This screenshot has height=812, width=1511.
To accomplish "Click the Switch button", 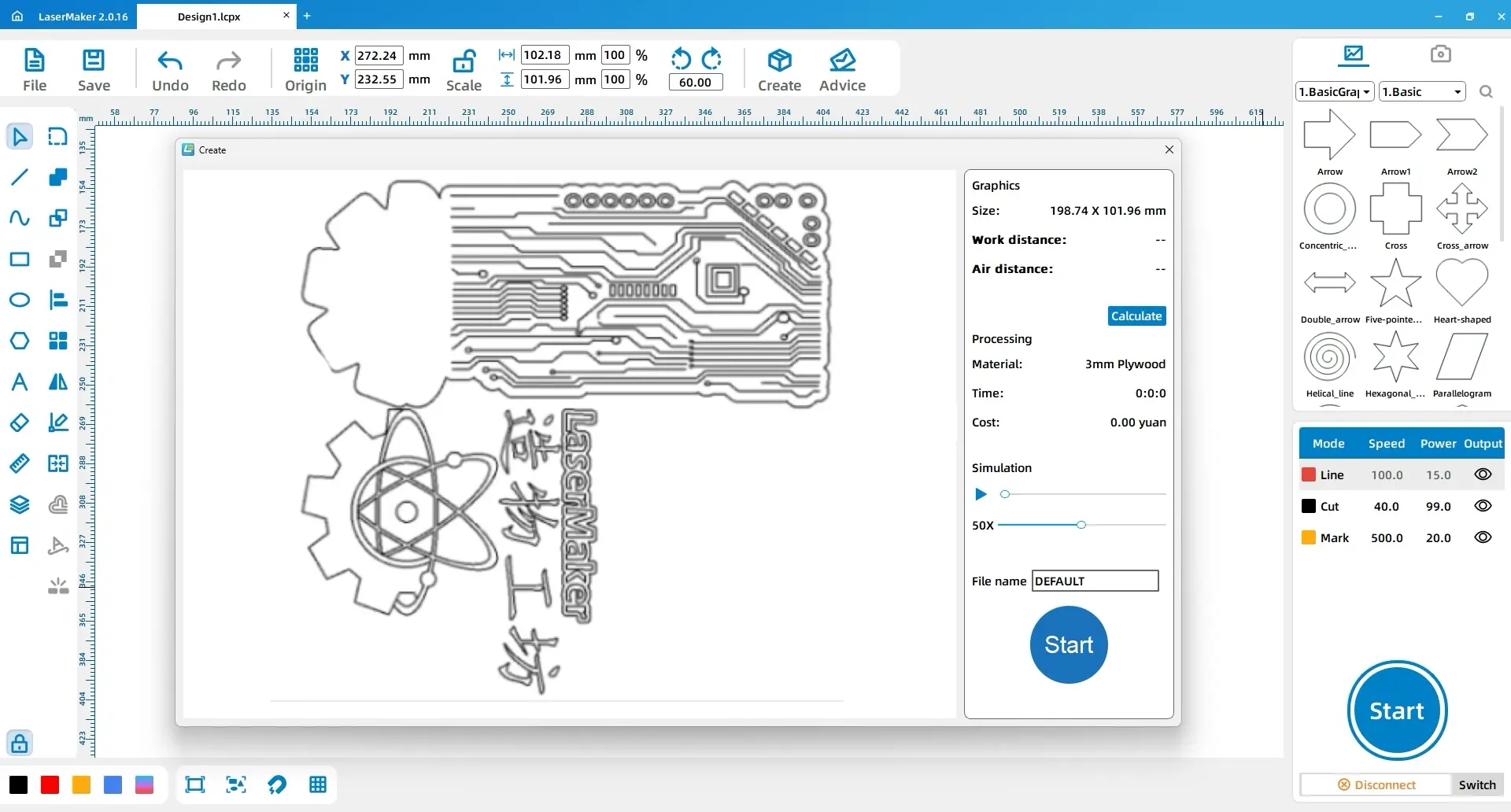I will coord(1477,784).
